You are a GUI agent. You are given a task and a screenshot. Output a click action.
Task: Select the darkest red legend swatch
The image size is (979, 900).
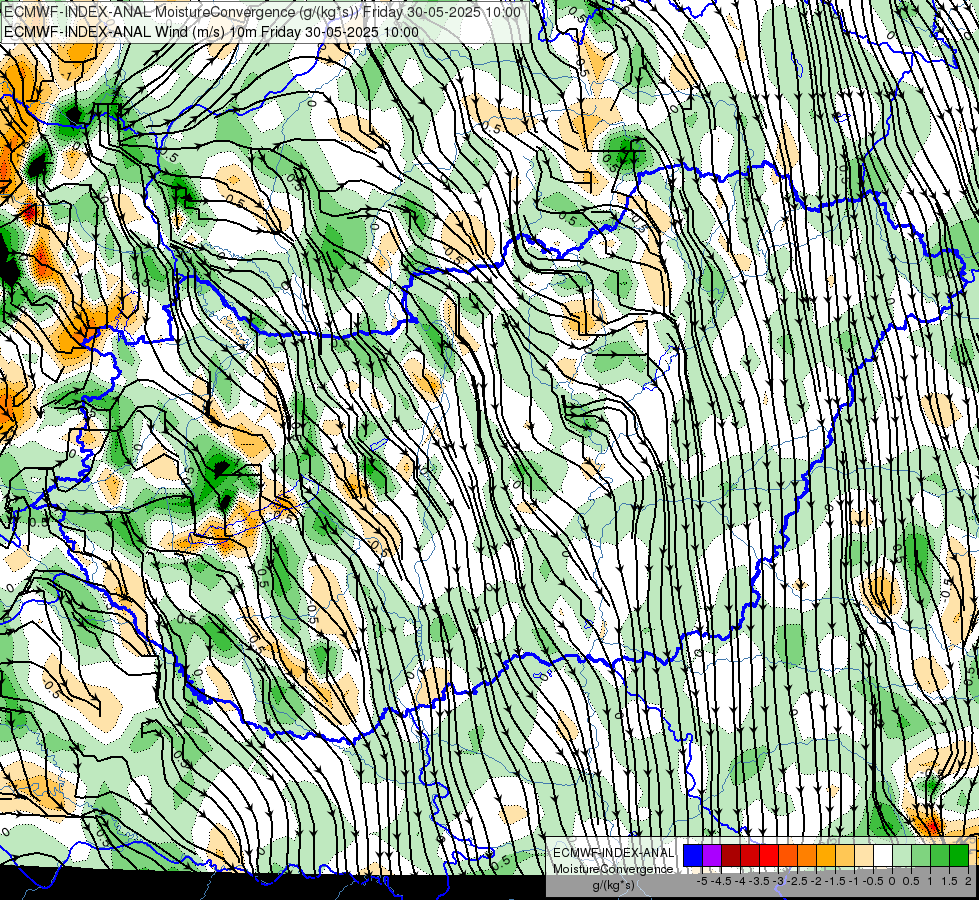[731, 855]
